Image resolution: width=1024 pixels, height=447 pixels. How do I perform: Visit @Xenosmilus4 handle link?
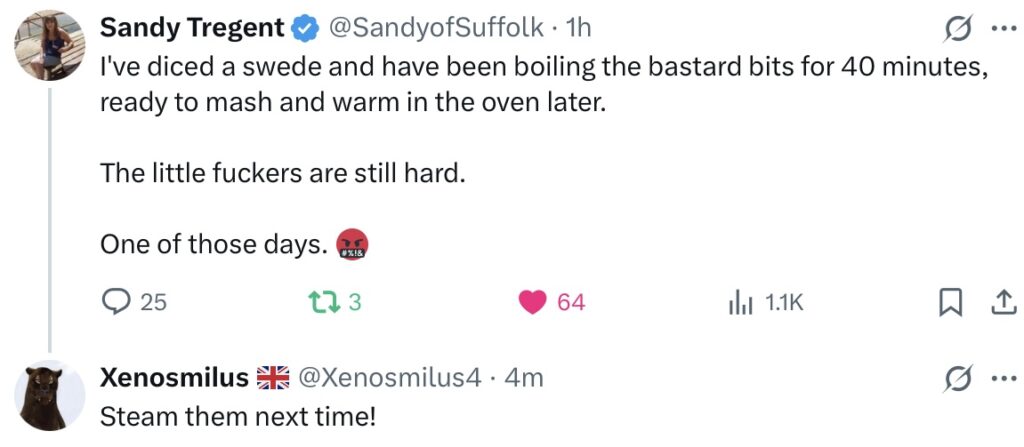390,377
